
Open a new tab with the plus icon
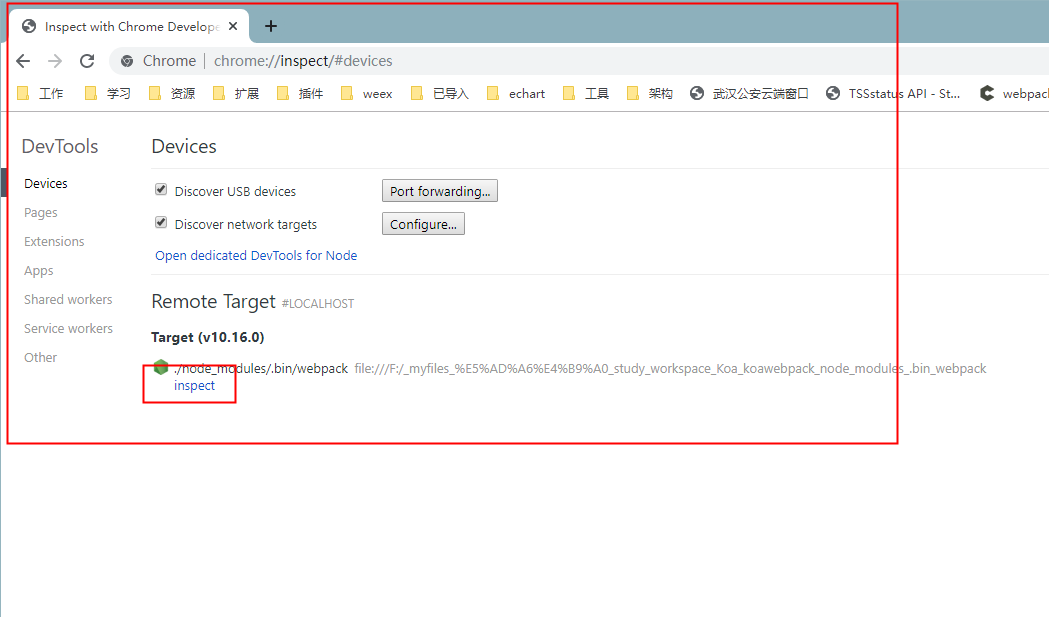pos(270,26)
